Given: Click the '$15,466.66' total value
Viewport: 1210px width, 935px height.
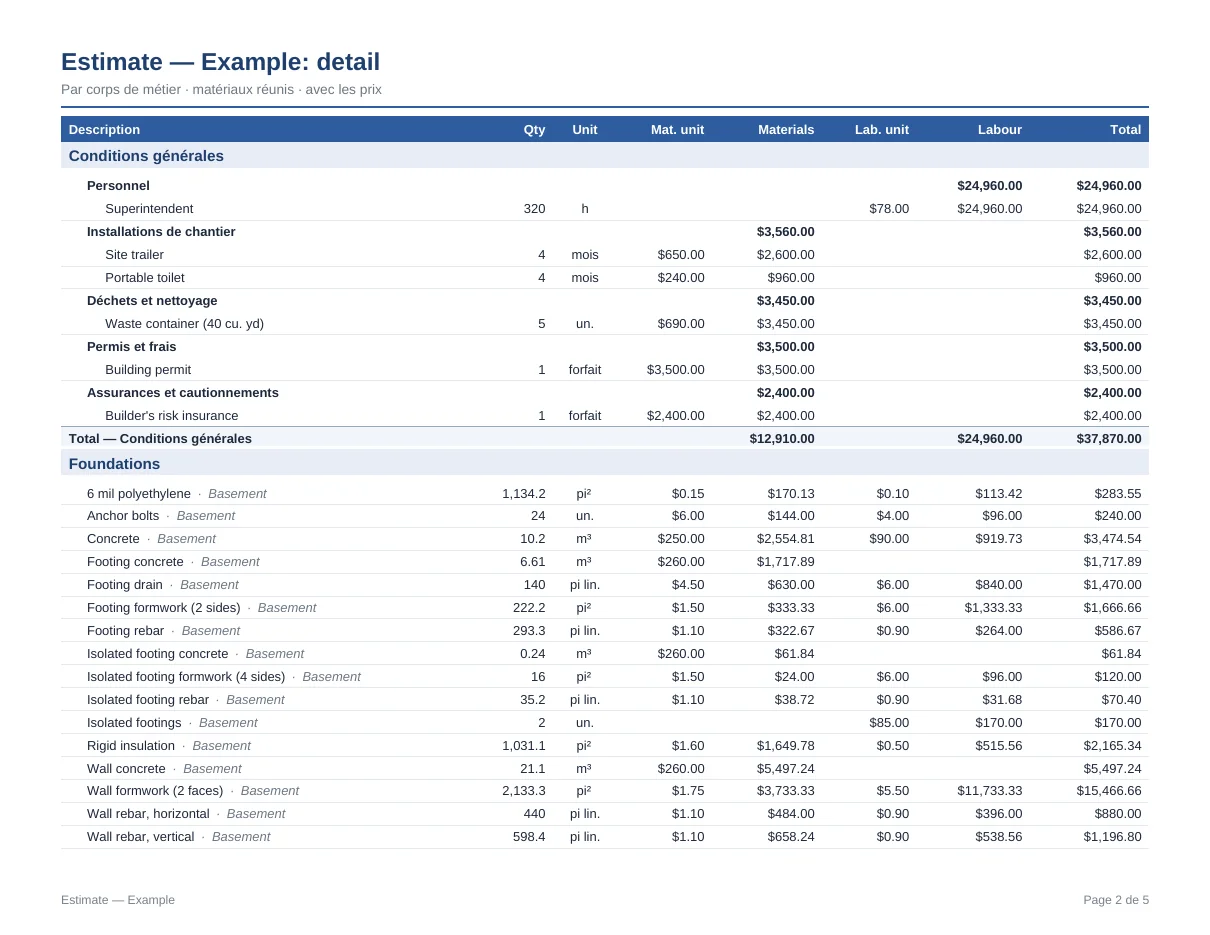Looking at the screenshot, I should click(x=1109, y=791).
